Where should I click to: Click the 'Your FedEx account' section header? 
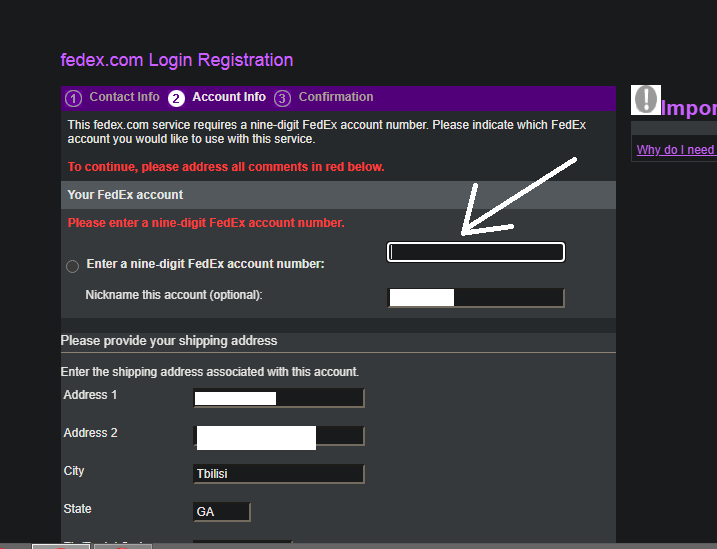[338, 195]
